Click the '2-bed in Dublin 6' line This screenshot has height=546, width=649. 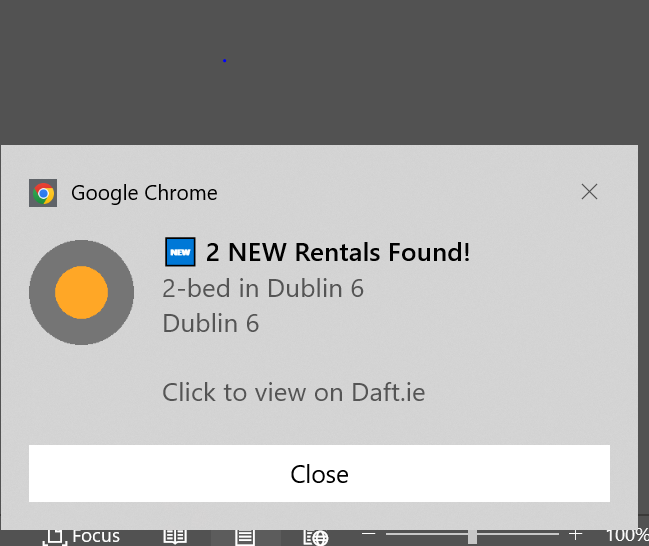[263, 288]
